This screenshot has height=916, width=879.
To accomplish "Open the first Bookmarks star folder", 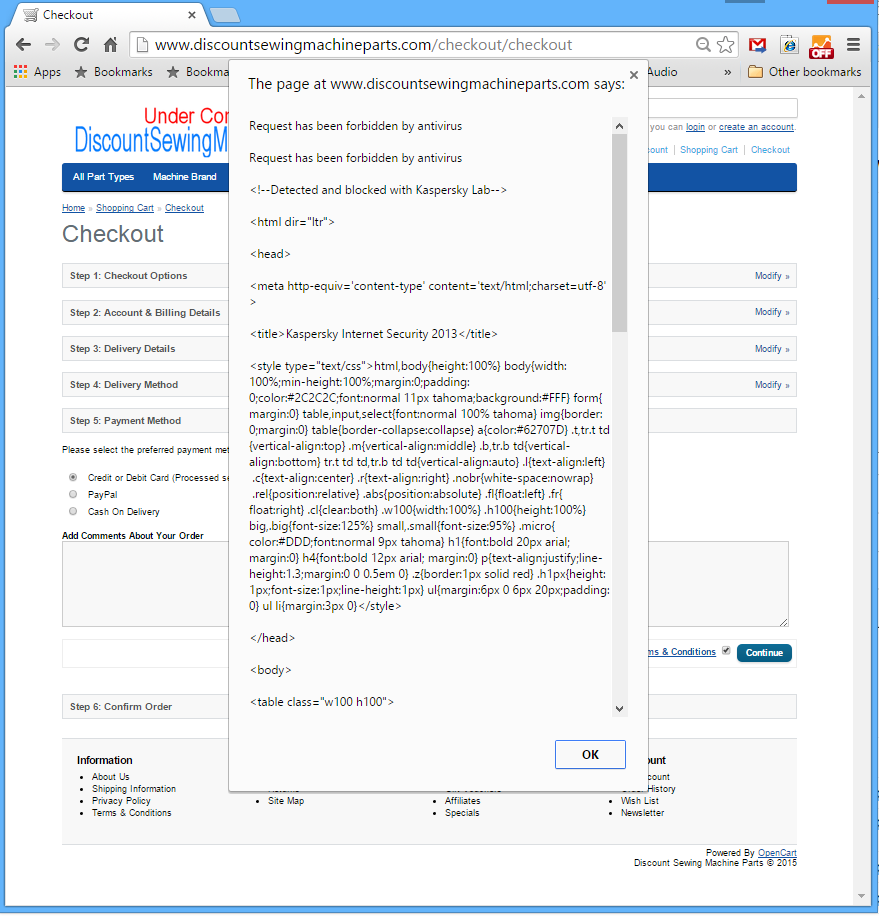I will tap(114, 72).
